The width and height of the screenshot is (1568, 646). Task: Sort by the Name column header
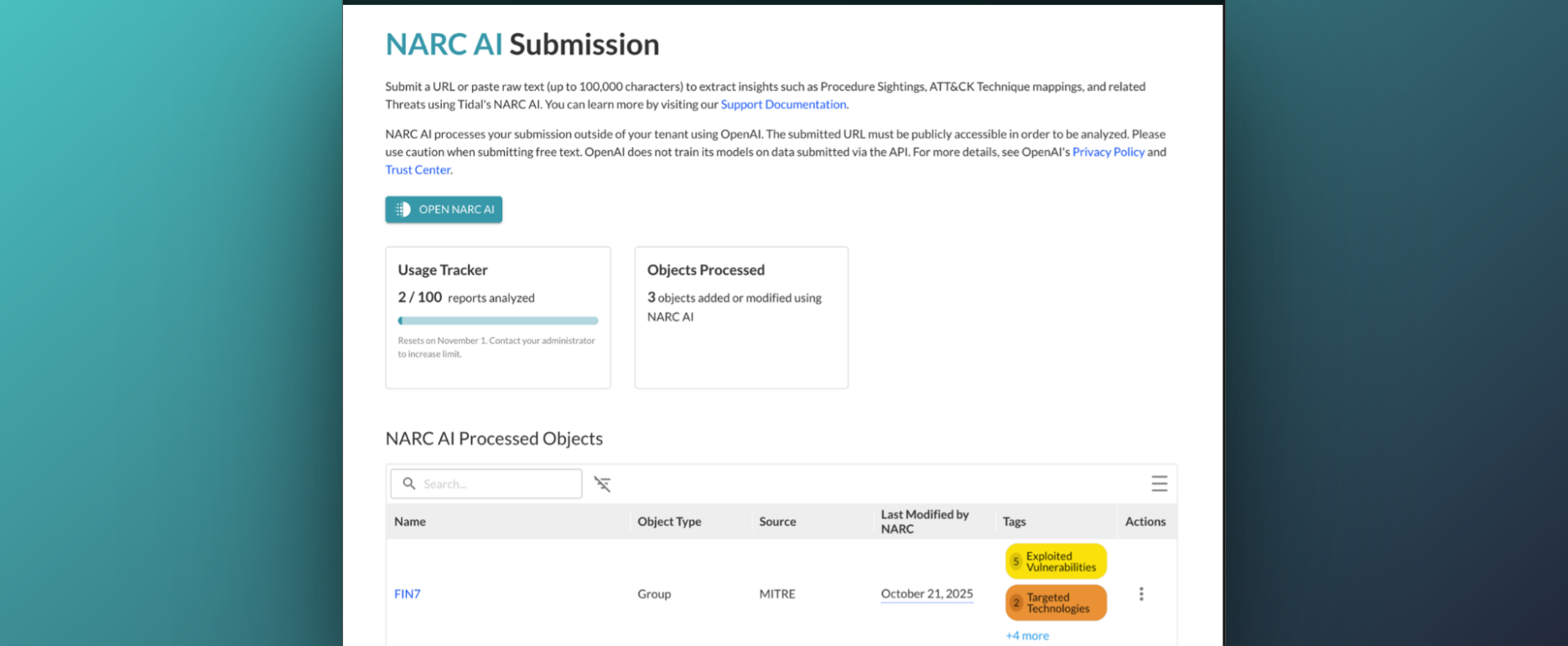pos(410,522)
